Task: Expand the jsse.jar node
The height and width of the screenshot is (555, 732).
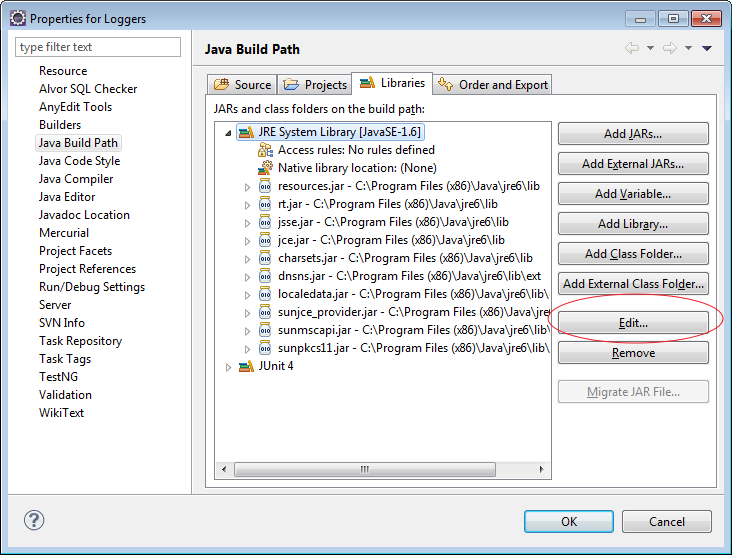Action: click(247, 223)
